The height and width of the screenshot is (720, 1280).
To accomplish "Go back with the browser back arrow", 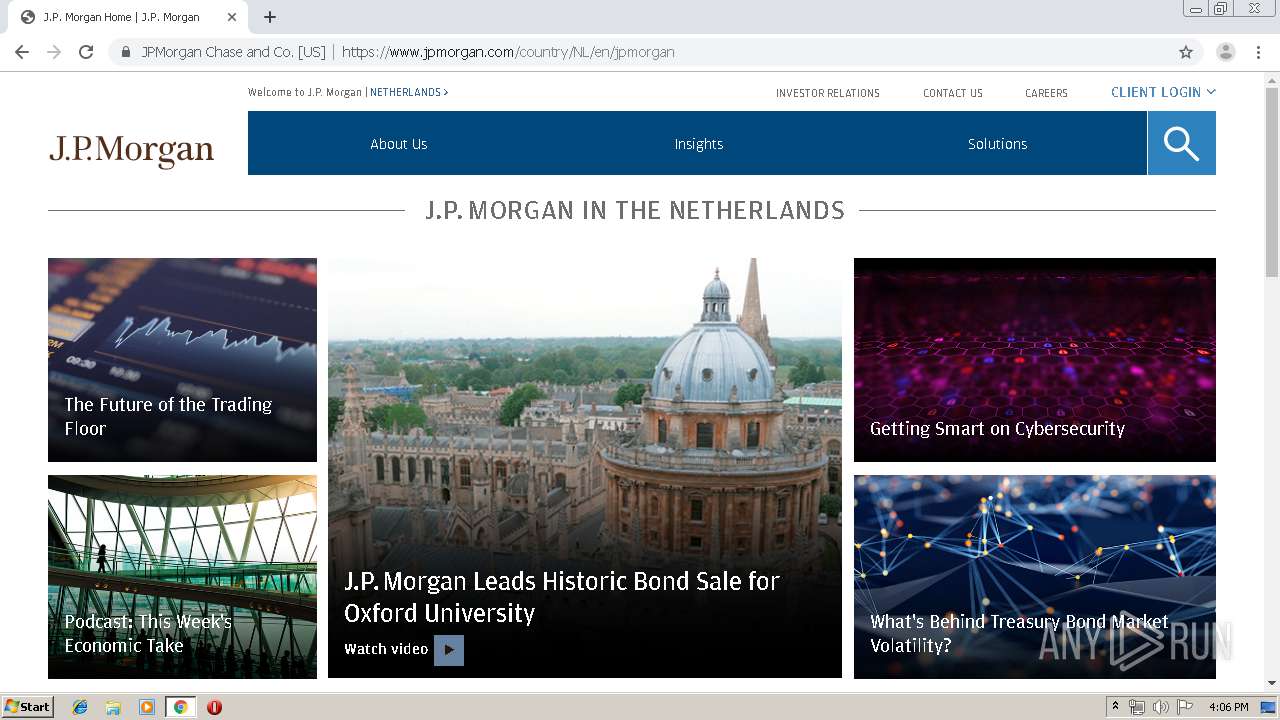I will click(22, 52).
